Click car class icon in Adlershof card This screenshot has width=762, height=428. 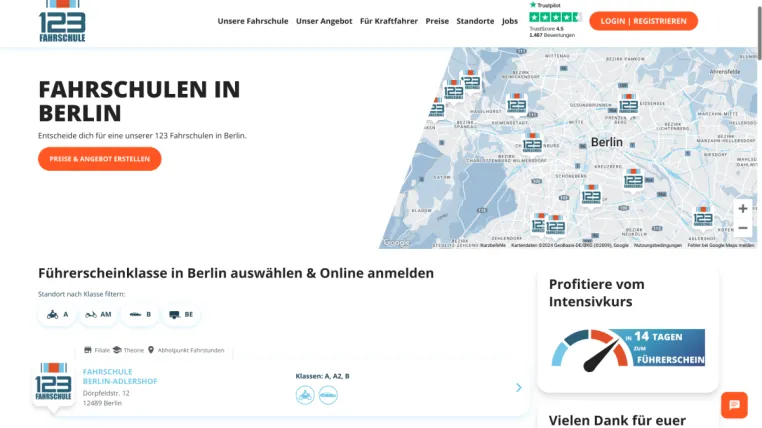click(328, 395)
